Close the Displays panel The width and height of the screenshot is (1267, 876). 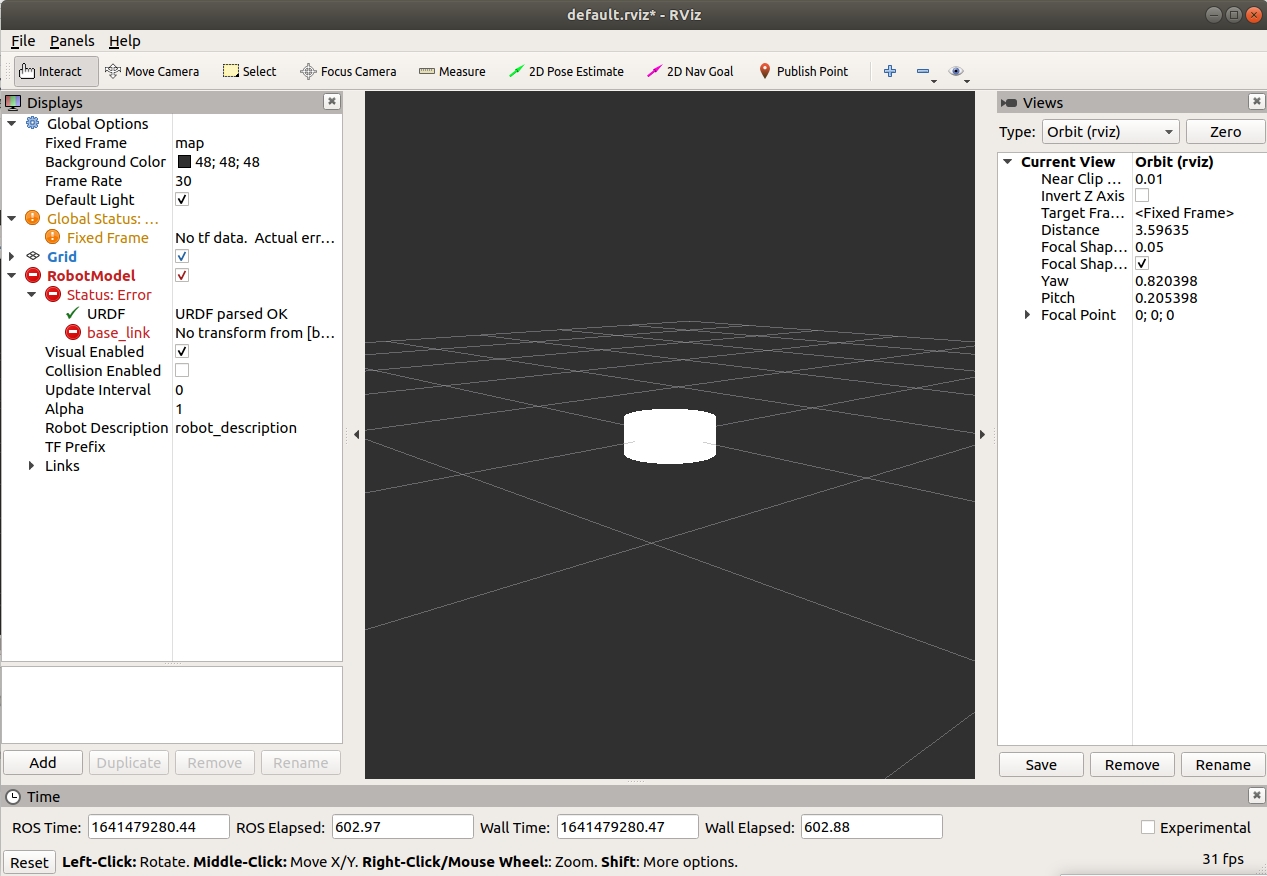[332, 102]
